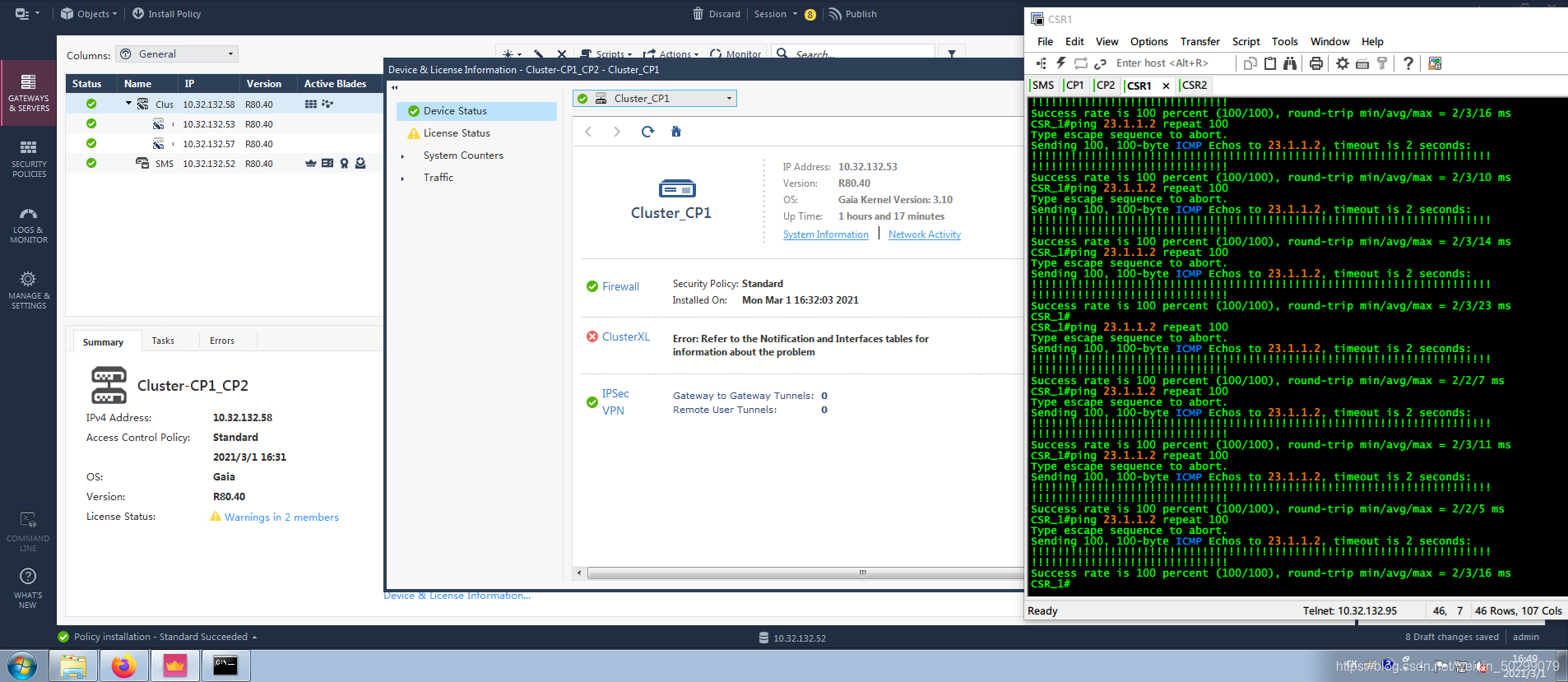The height and width of the screenshot is (682, 1568).
Task: Click the Discard button
Action: [717, 14]
